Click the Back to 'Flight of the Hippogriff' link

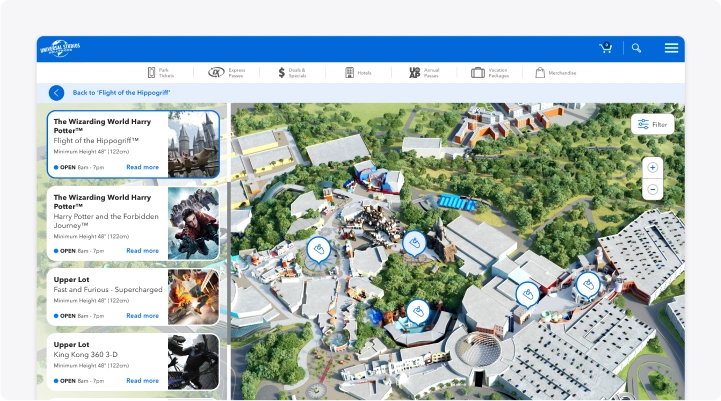121,93
